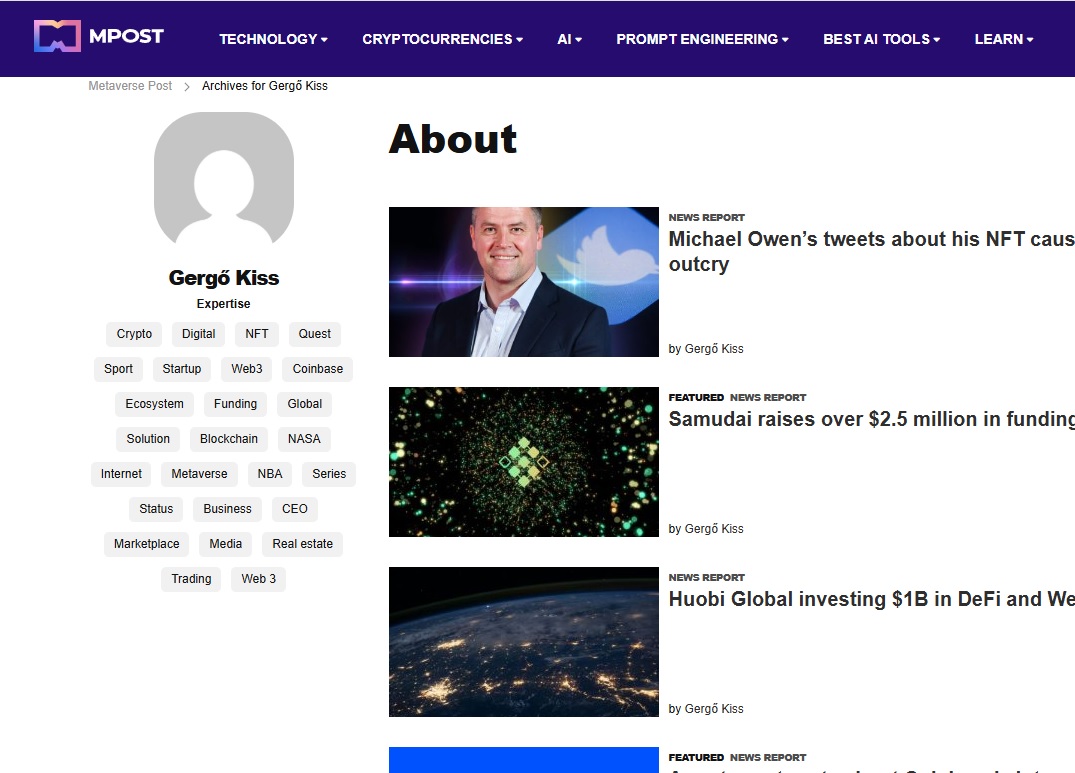
Task: Expand the AI navigation menu
Action: click(569, 39)
